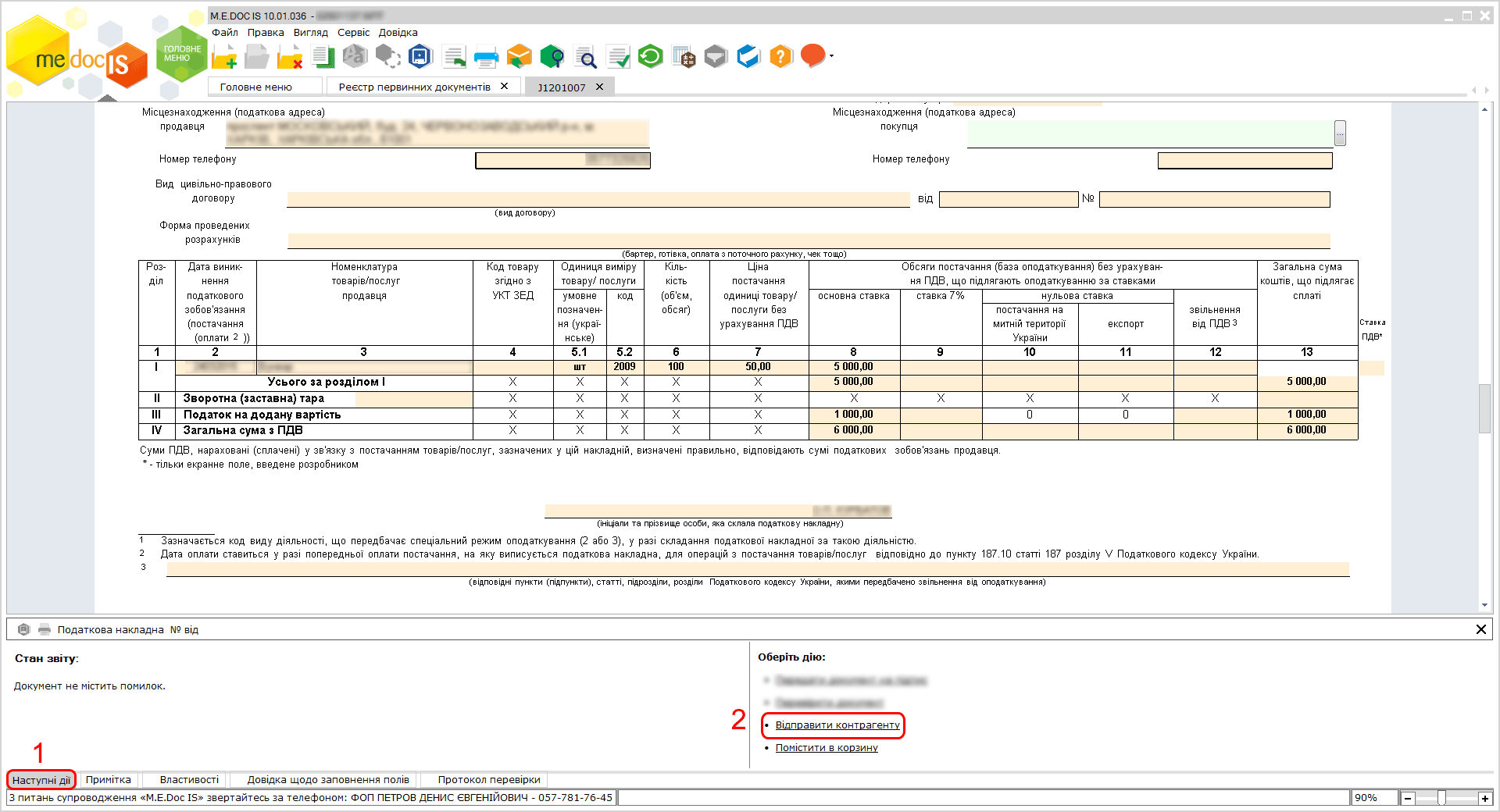This screenshot has width=1500, height=812.
Task: Click the buyer phone number input field
Action: tap(1245, 160)
